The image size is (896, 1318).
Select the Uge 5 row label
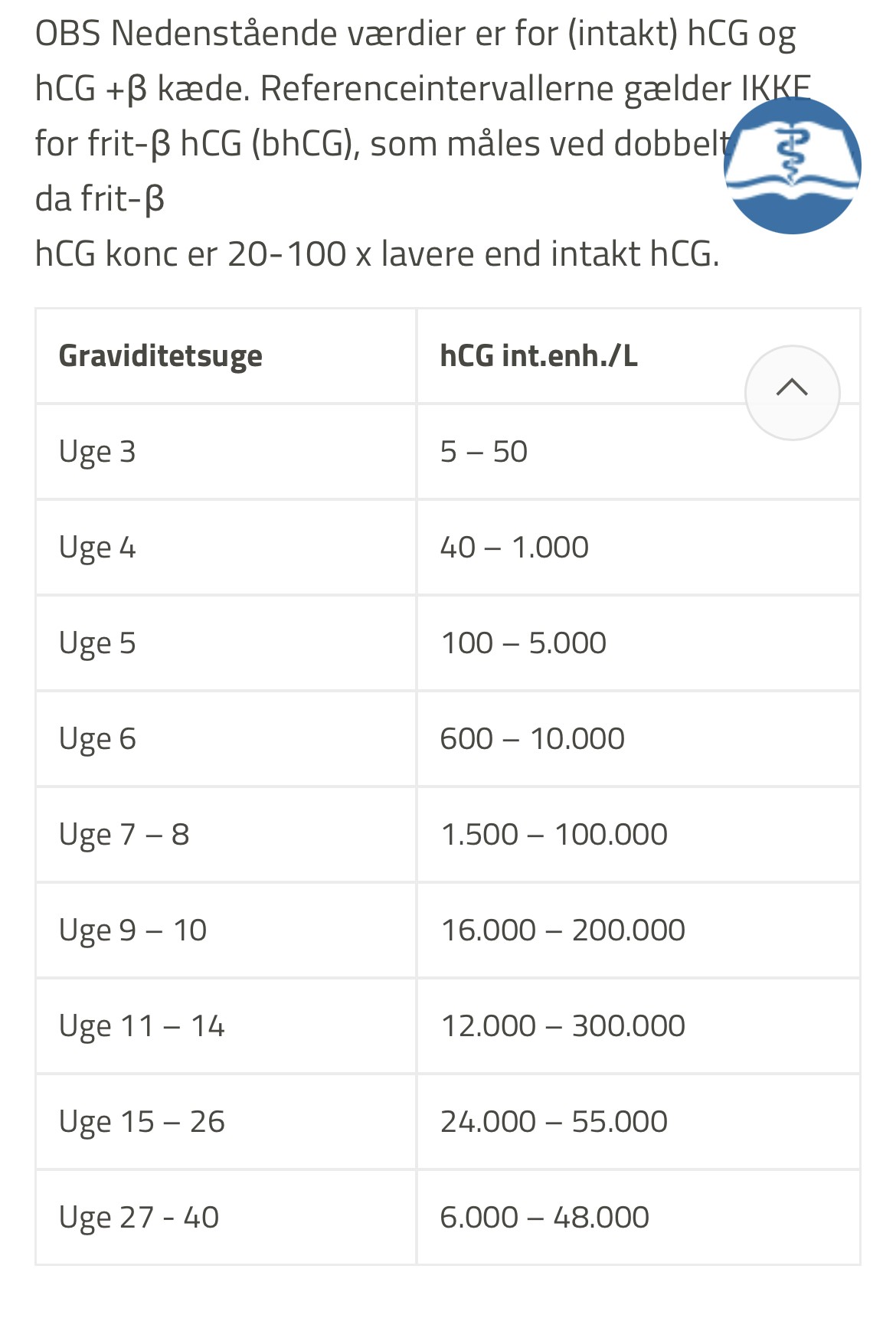97,643
